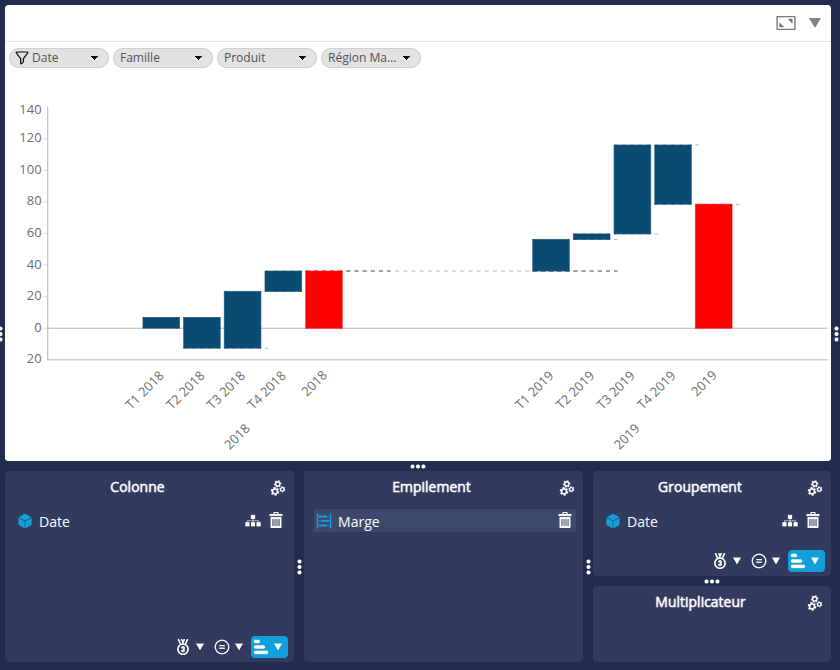
Task: Open Empilement panel settings gears icon
Action: pyautogui.click(x=567, y=488)
